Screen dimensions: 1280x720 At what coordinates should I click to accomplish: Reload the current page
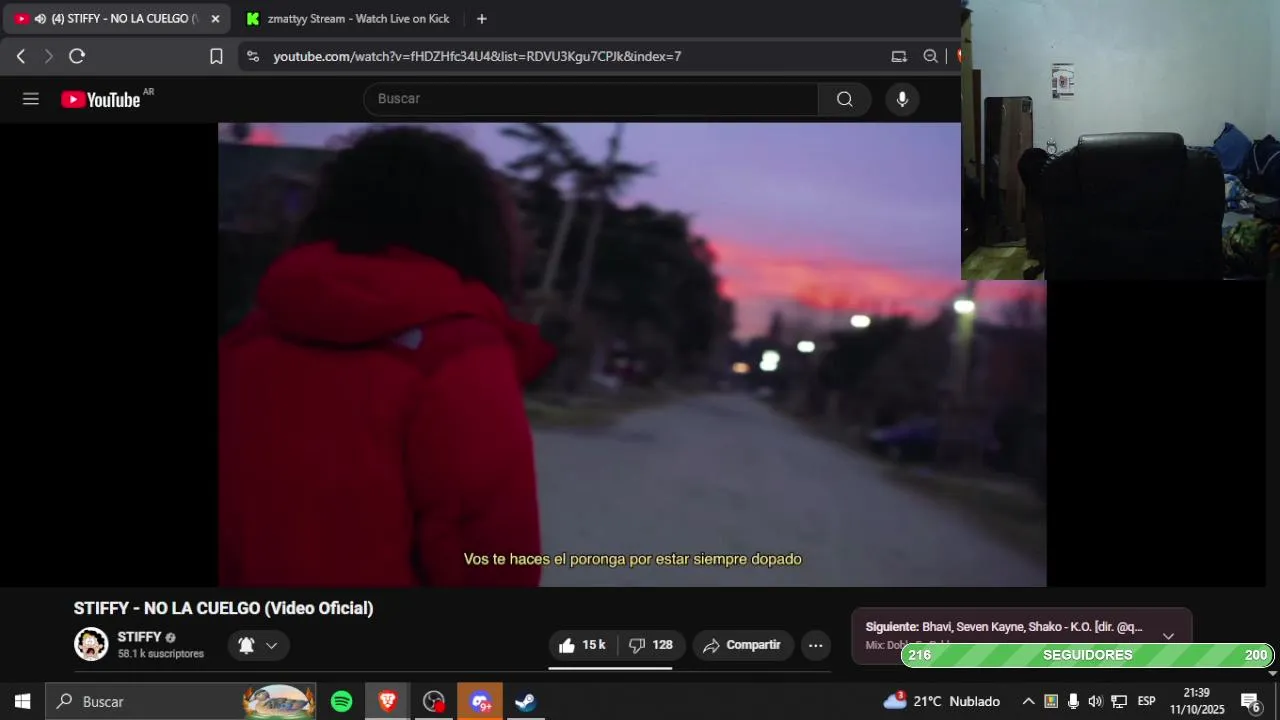[x=77, y=56]
